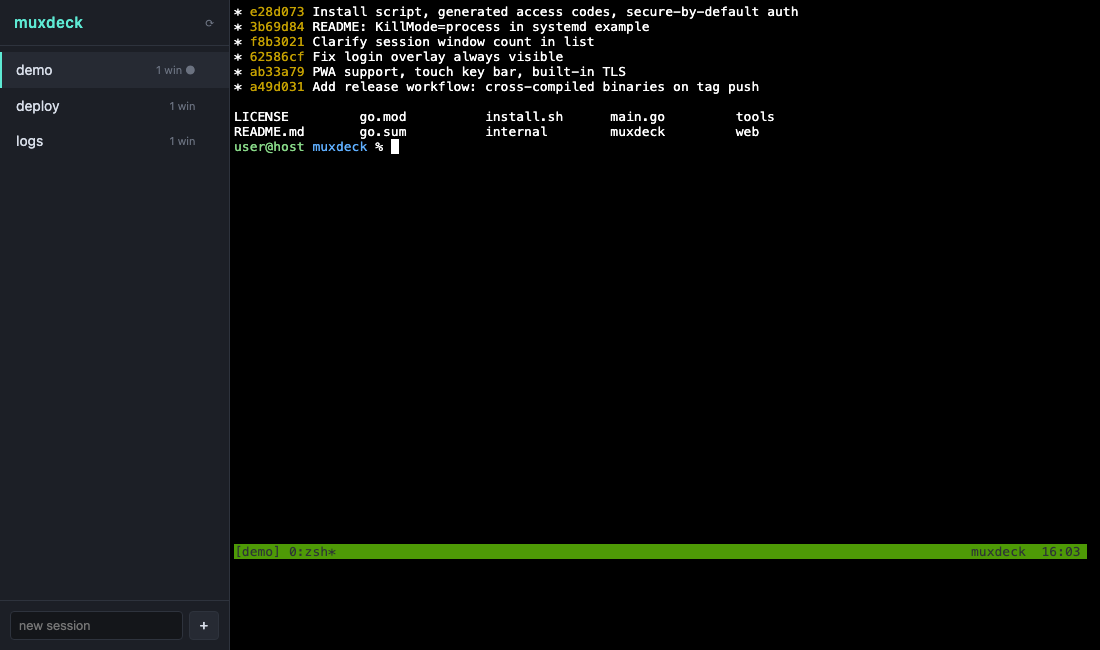Click the tools directory name
1100x650 pixels.
755,116
